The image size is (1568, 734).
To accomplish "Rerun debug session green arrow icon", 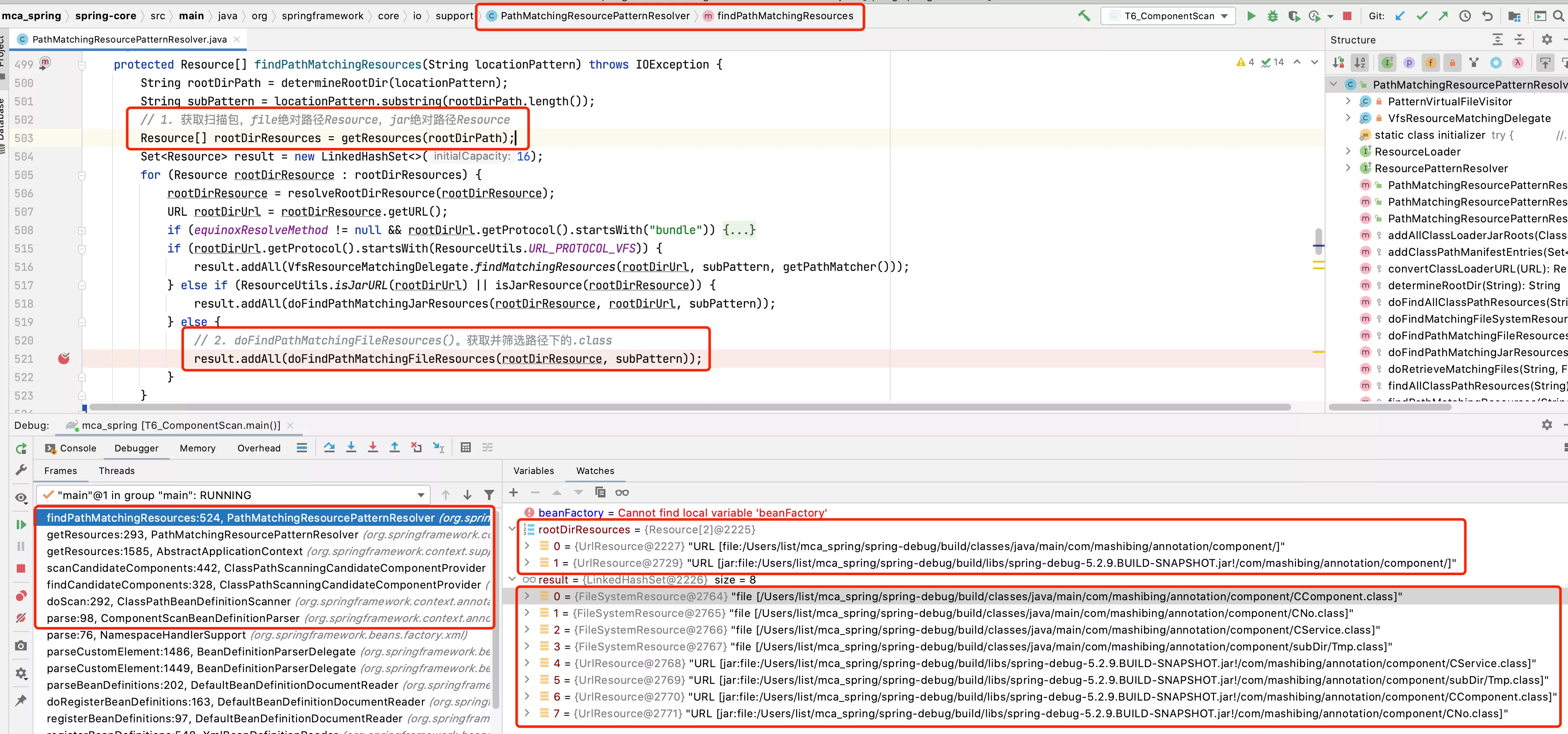I will (20, 449).
